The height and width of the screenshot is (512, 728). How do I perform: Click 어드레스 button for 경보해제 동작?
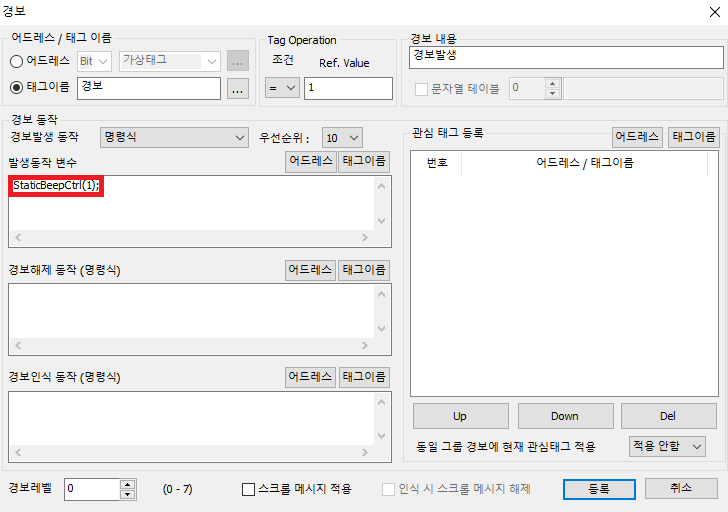[310, 270]
